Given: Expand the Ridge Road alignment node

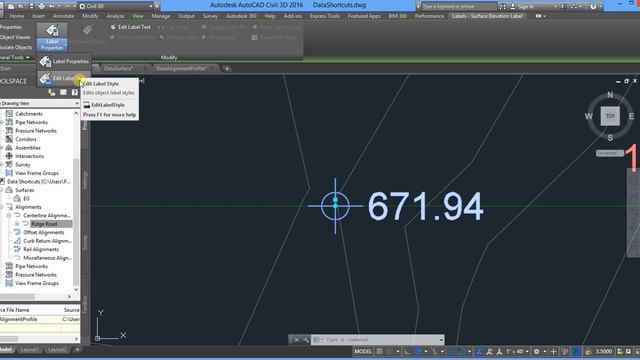Looking at the screenshot, I should 17,224.
